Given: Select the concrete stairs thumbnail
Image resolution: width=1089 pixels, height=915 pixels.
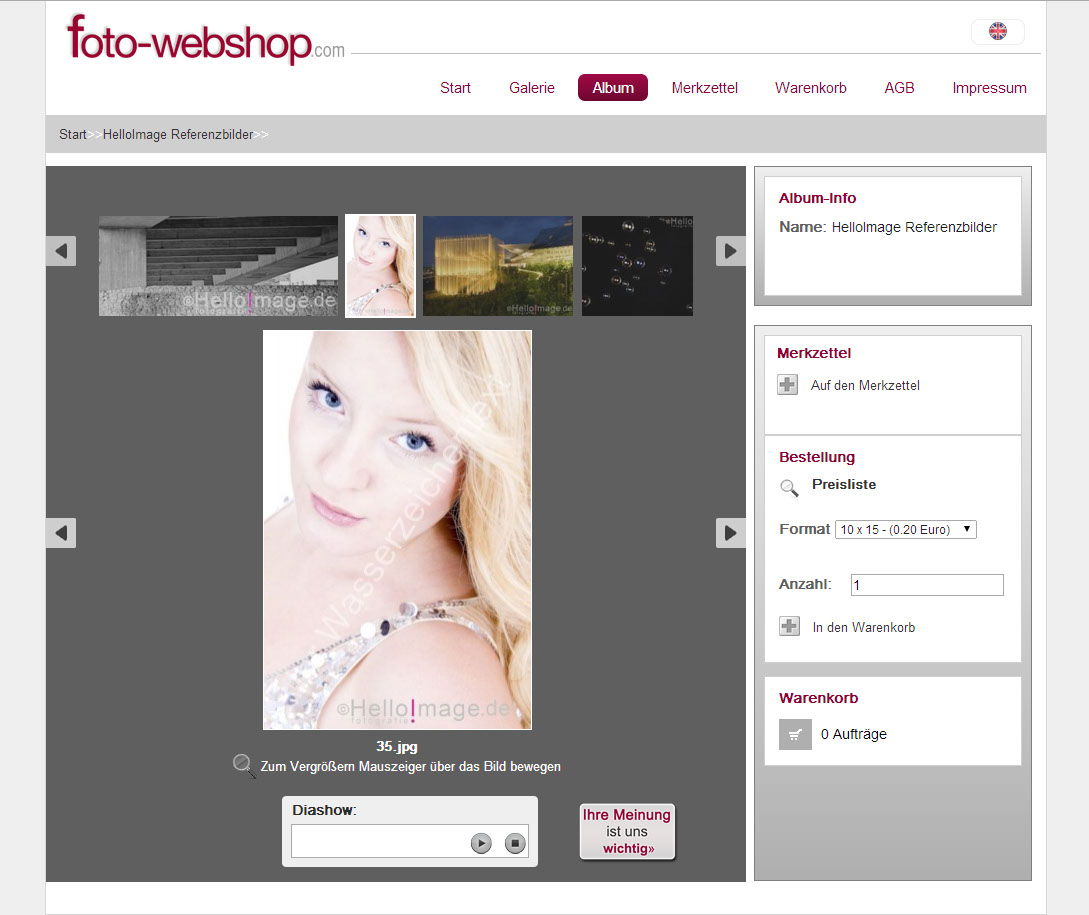Looking at the screenshot, I should [x=218, y=266].
